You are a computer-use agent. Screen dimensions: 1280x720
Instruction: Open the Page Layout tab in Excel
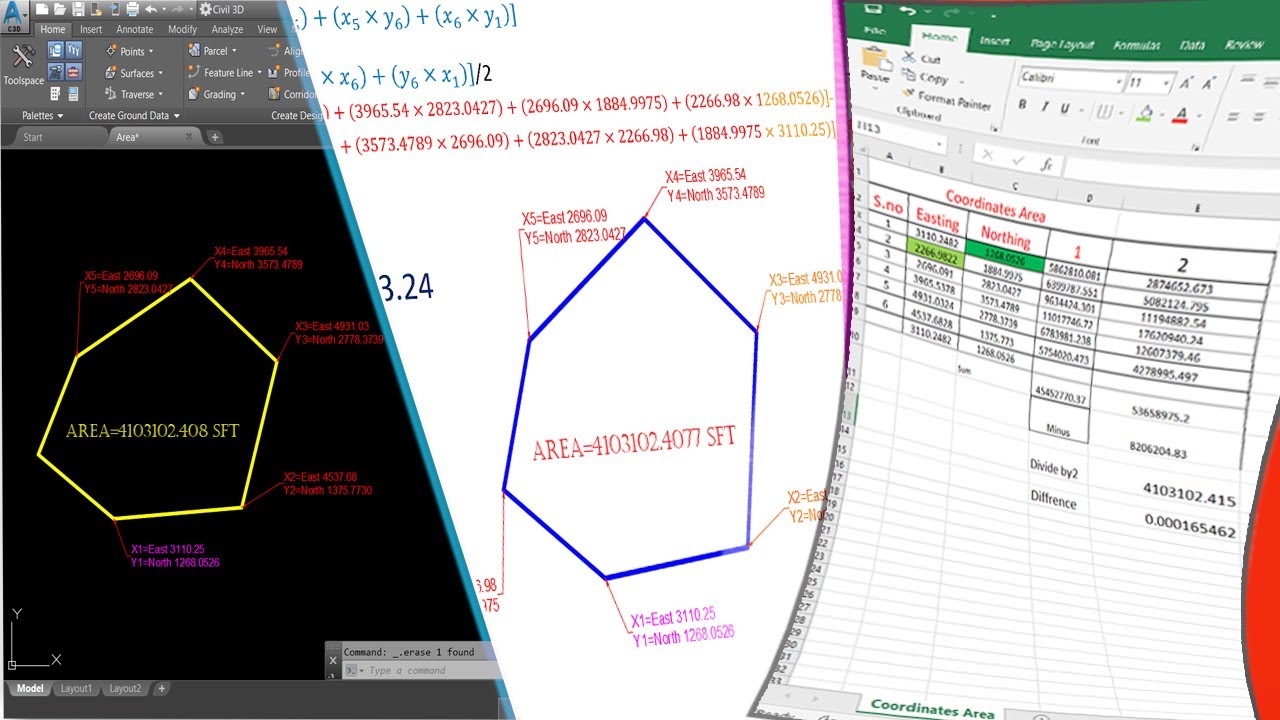[1062, 44]
